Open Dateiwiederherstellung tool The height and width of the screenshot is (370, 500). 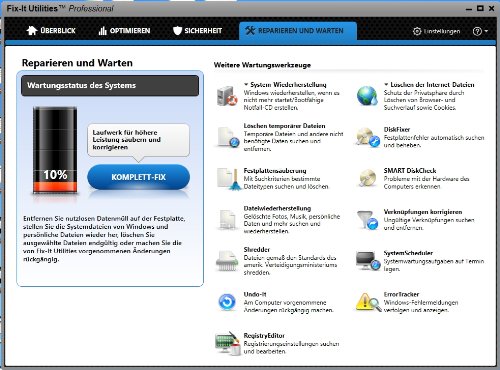point(277,208)
